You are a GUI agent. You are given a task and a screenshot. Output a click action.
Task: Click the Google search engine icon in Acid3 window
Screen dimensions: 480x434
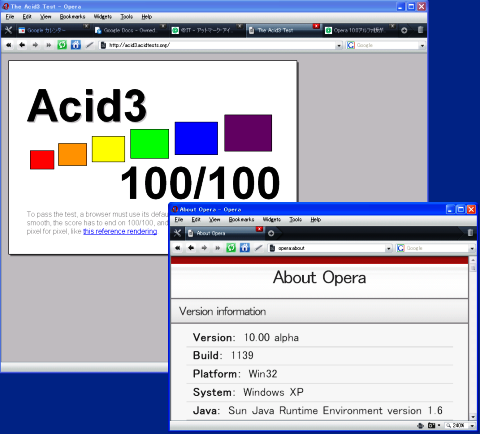point(350,45)
